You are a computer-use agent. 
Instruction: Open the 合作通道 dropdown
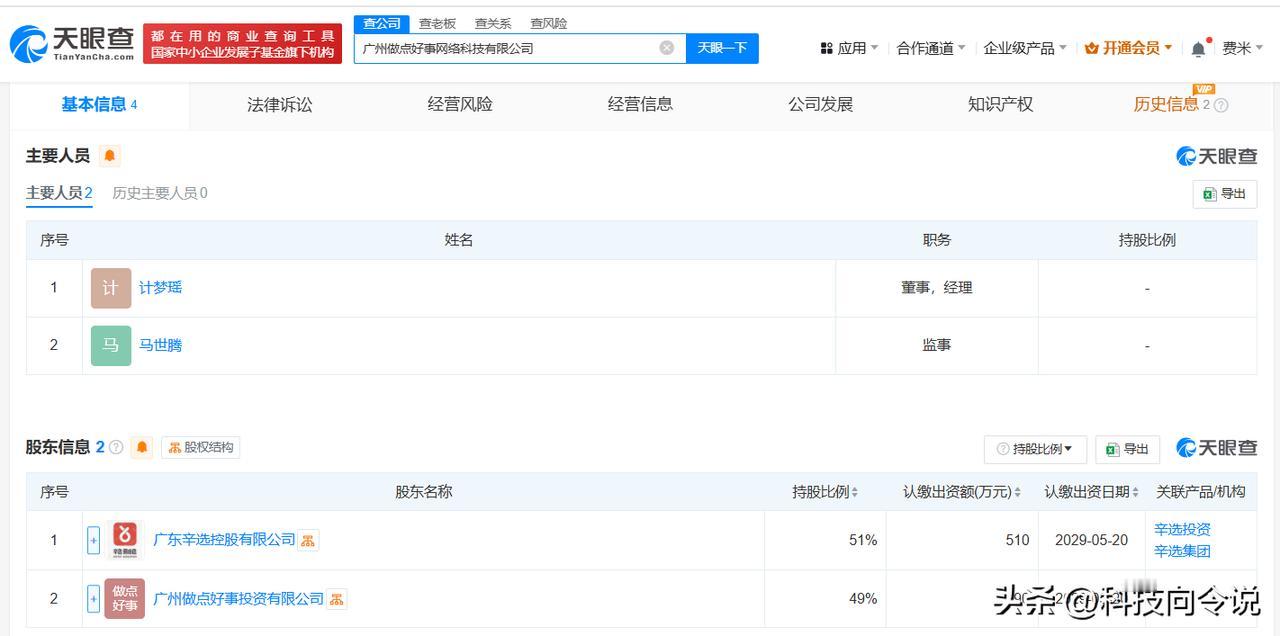(x=931, y=48)
